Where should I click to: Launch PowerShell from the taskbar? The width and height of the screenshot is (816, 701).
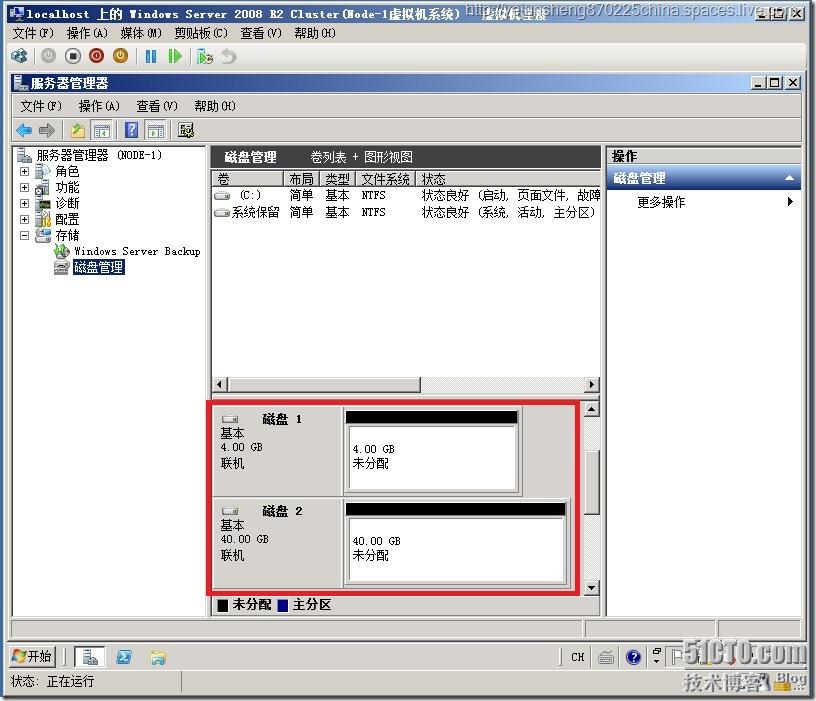pyautogui.click(x=124, y=657)
